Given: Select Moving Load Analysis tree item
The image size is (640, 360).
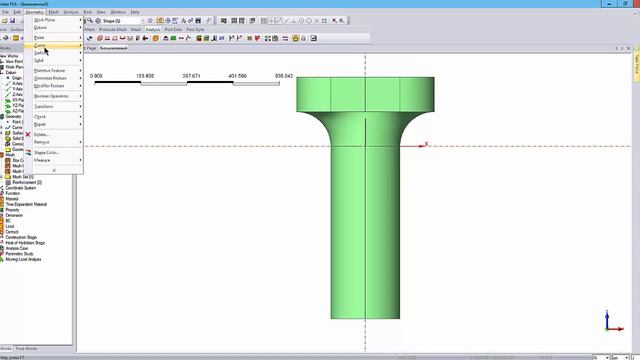Looking at the screenshot, I should 23,259.
